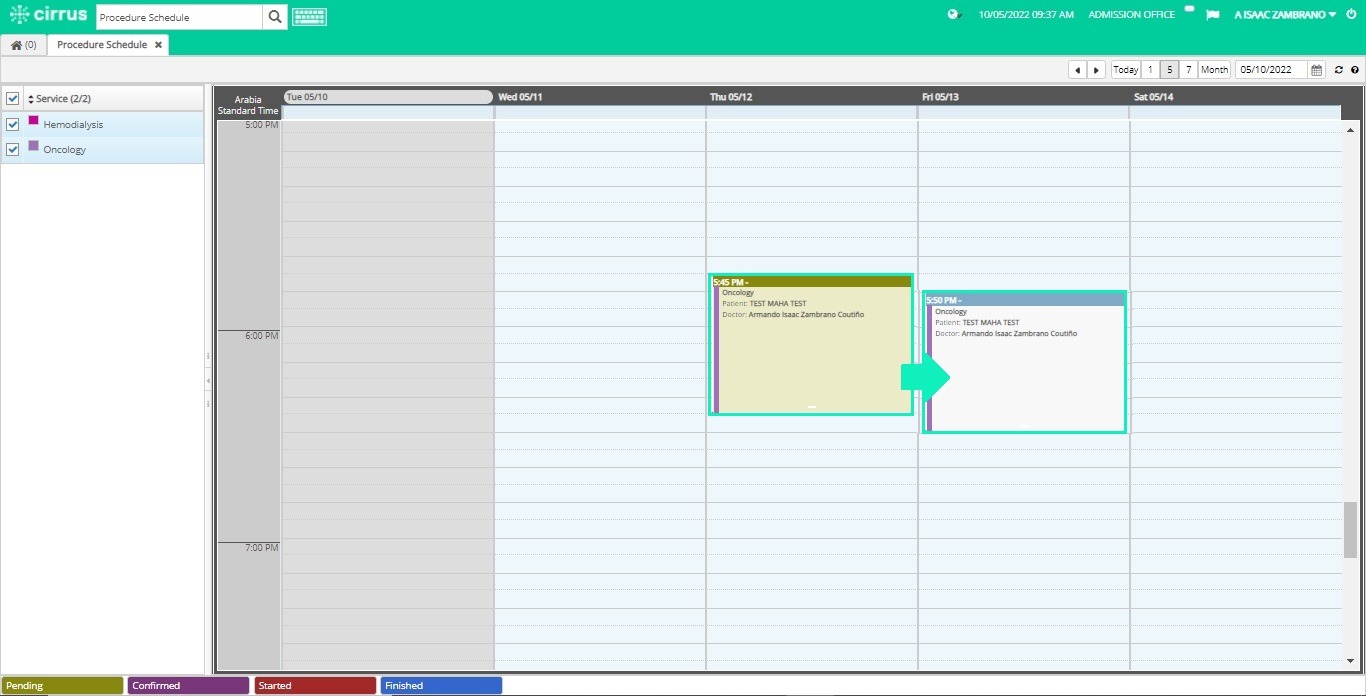
Task: Toggle the all Services checkbox
Action: click(x=13, y=98)
